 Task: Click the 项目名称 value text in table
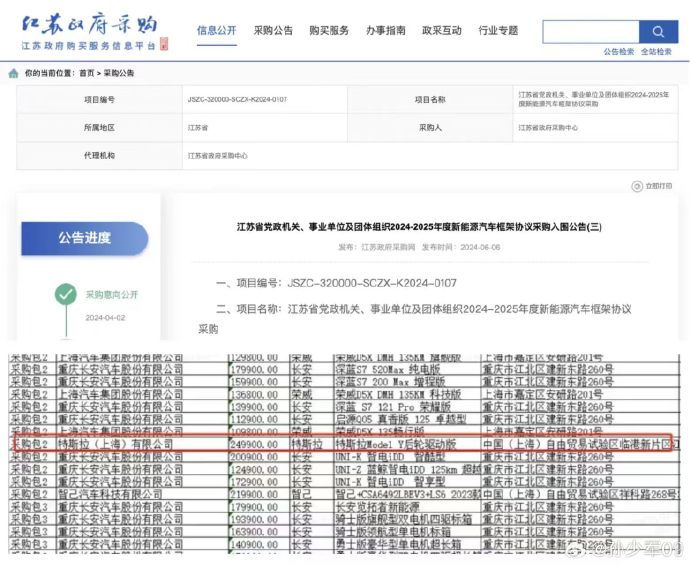tap(594, 99)
